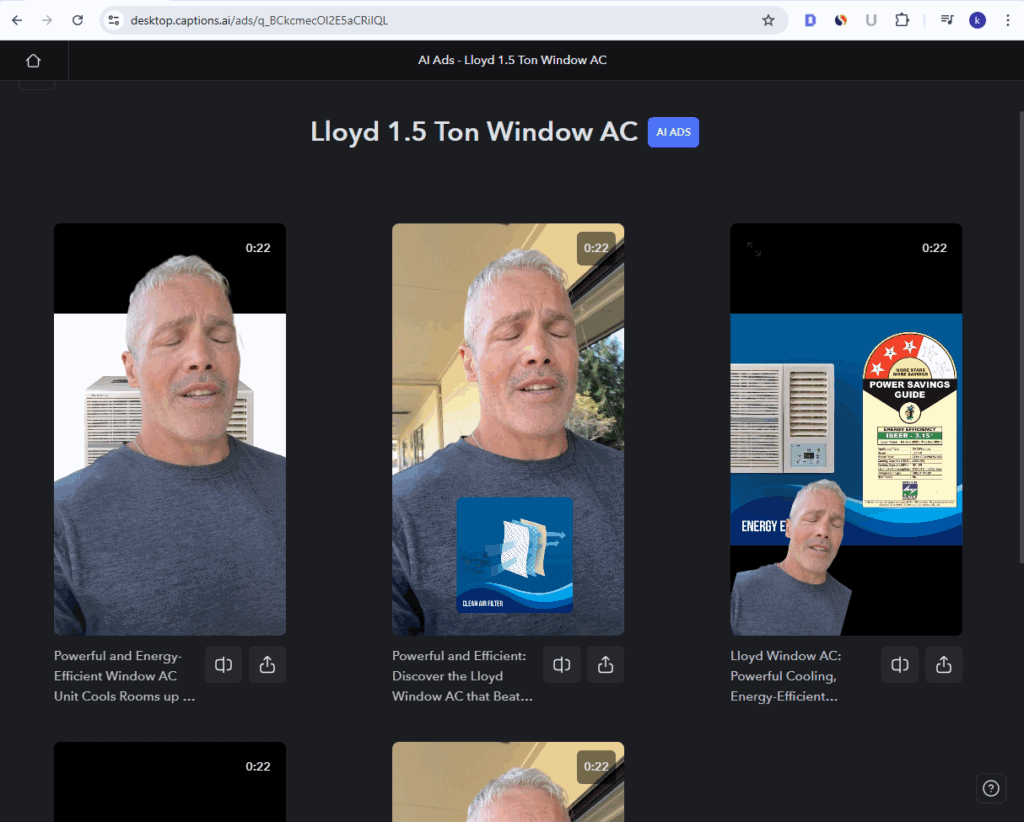Open the Extensions puzzle piece menu

click(902, 20)
